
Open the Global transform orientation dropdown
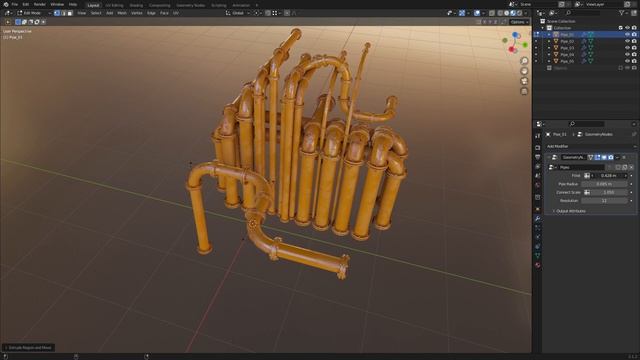coord(238,13)
